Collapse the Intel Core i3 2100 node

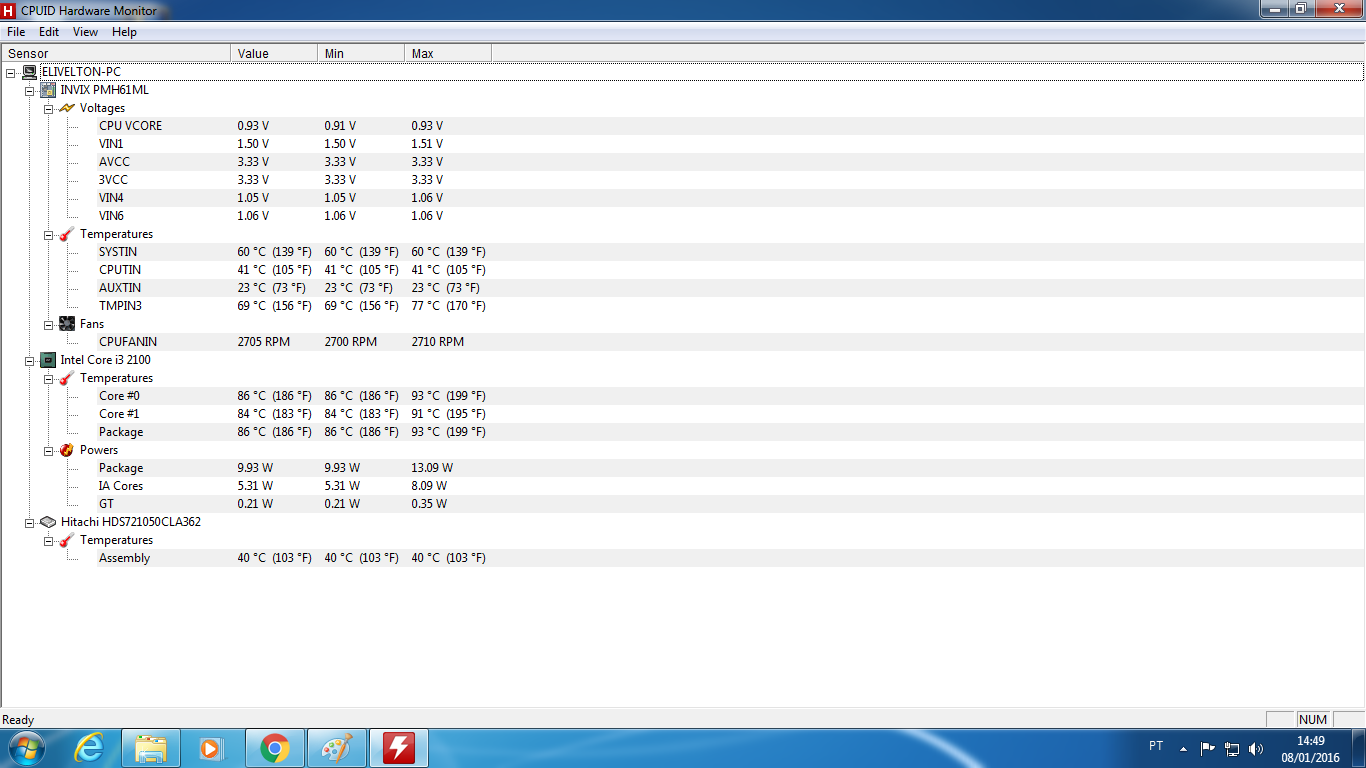29,360
